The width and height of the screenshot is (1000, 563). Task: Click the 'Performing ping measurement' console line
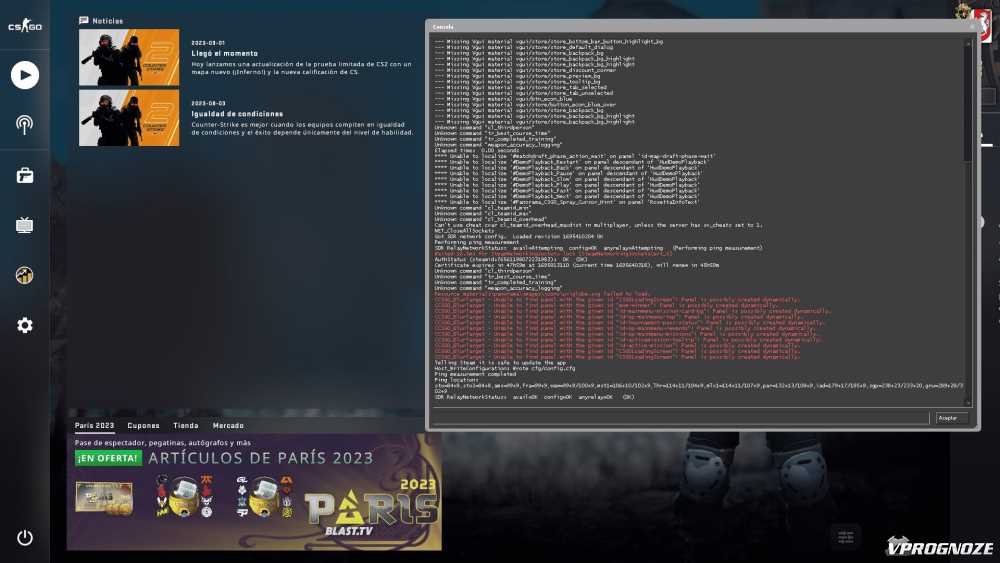[x=476, y=242]
